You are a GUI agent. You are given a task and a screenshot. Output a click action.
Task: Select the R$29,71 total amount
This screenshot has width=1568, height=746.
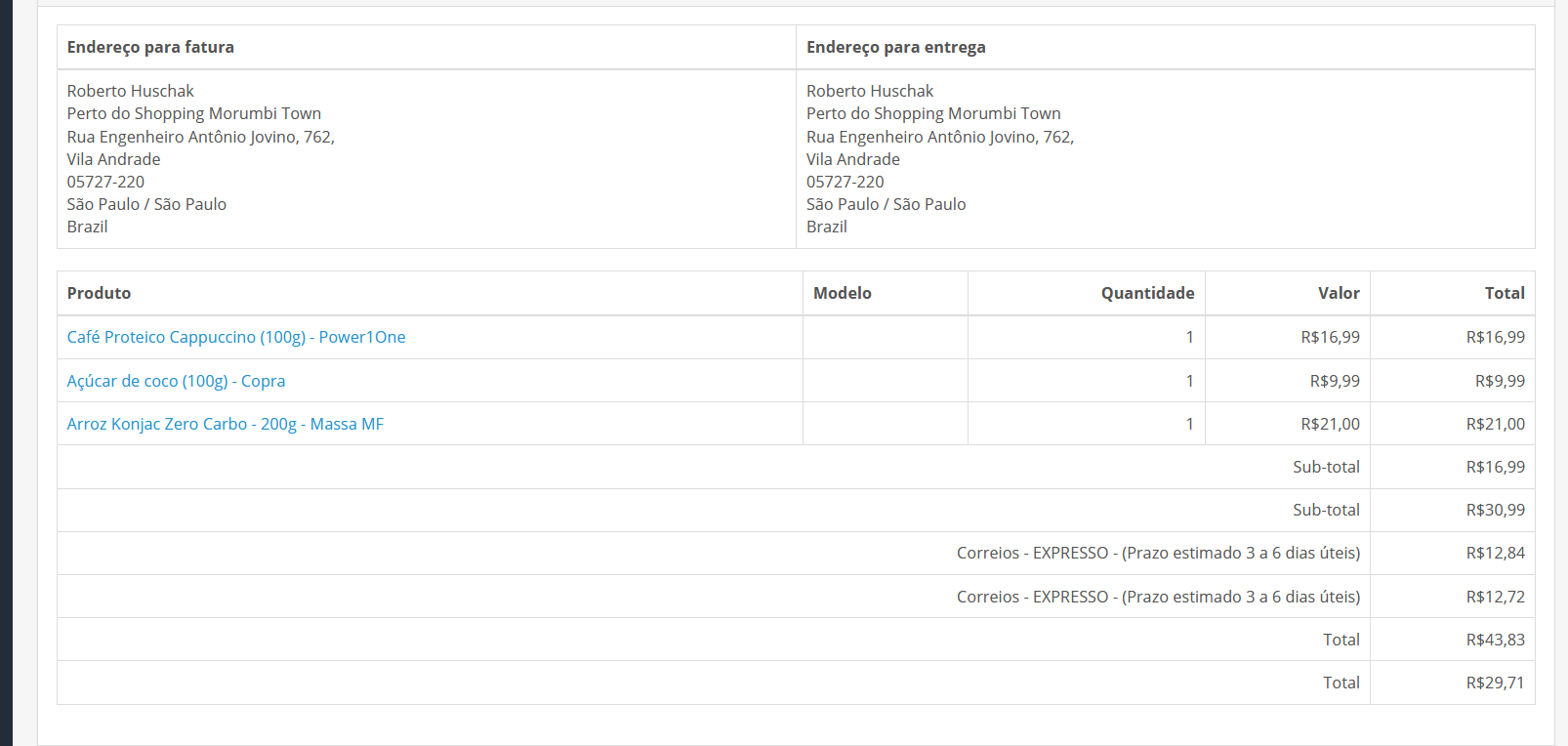1495,683
